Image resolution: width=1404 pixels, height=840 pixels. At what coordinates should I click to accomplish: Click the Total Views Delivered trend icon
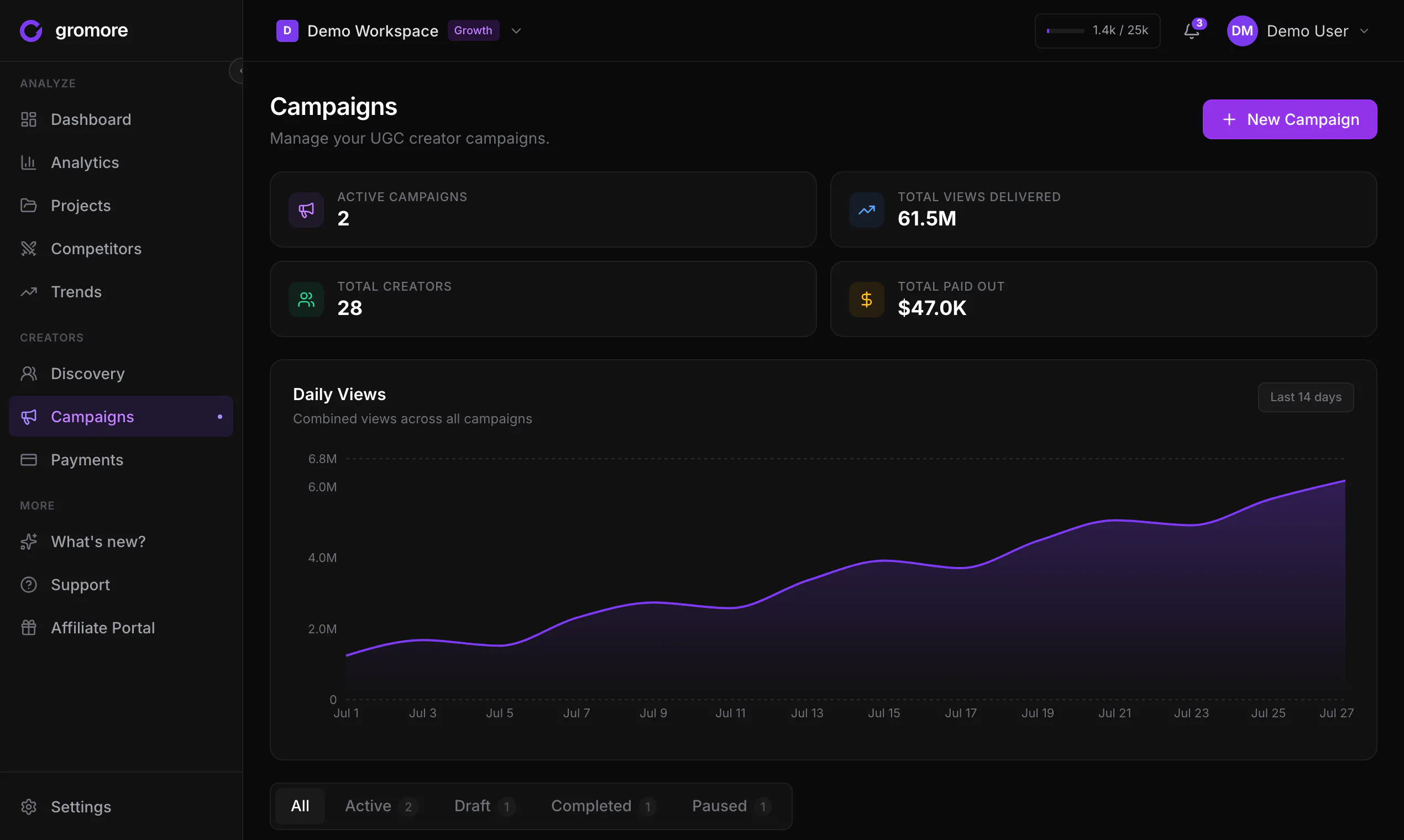point(866,210)
